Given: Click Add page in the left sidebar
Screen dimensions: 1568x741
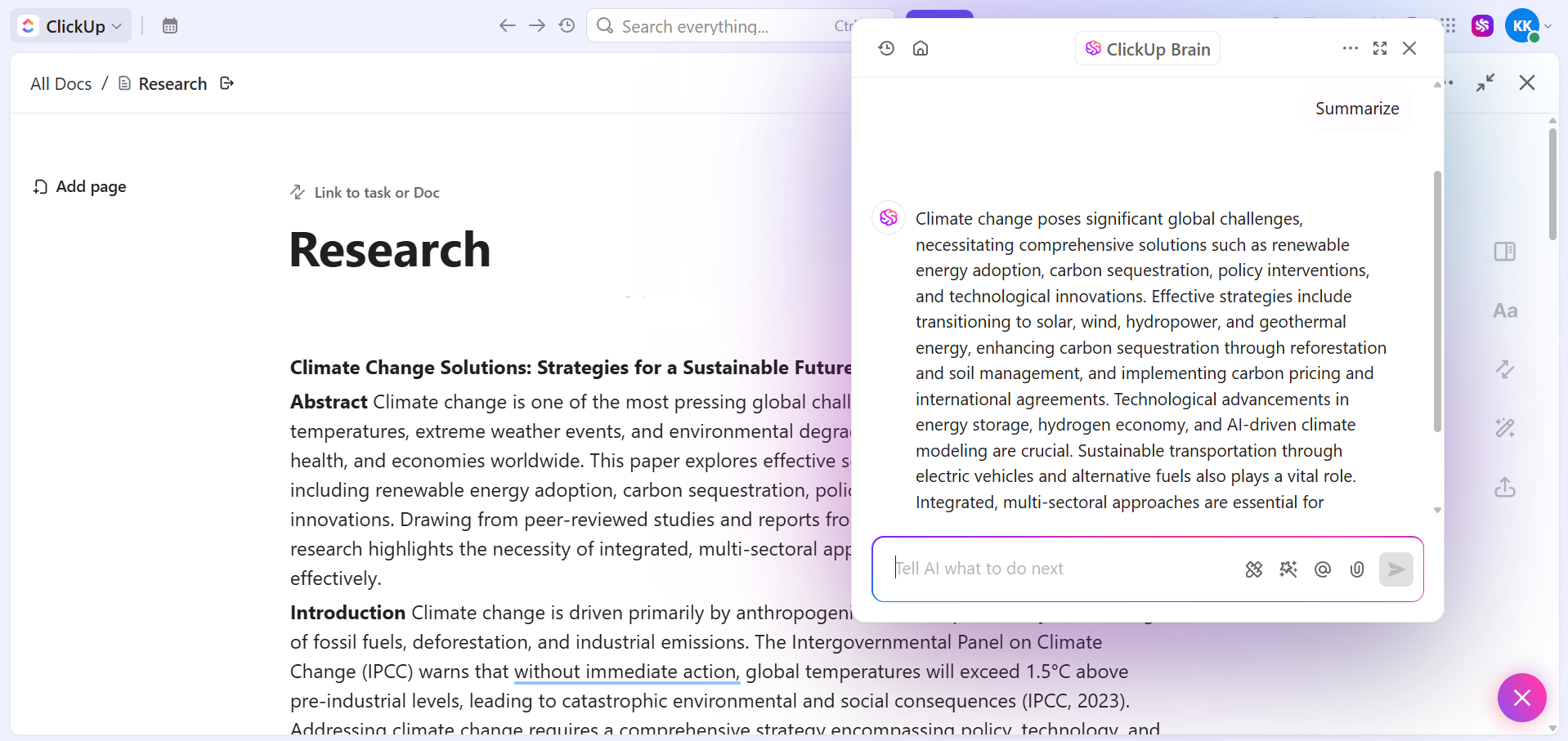Looking at the screenshot, I should [80, 187].
